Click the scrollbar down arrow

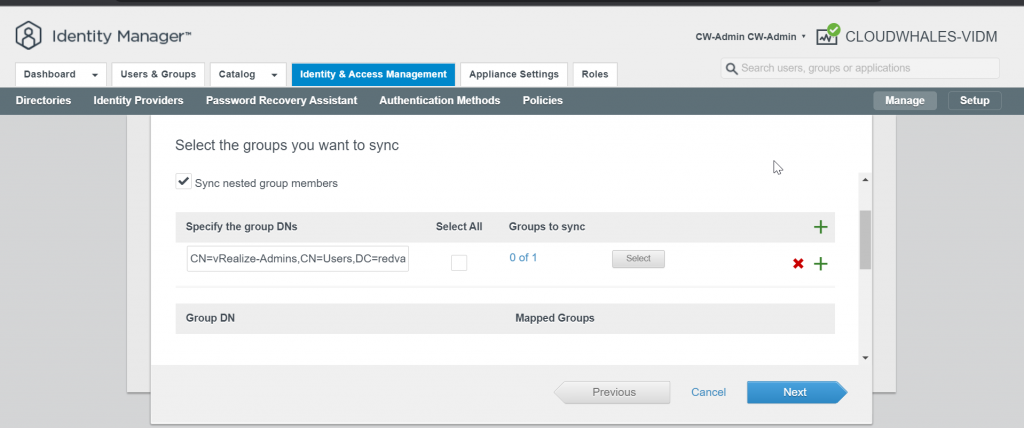pos(865,358)
